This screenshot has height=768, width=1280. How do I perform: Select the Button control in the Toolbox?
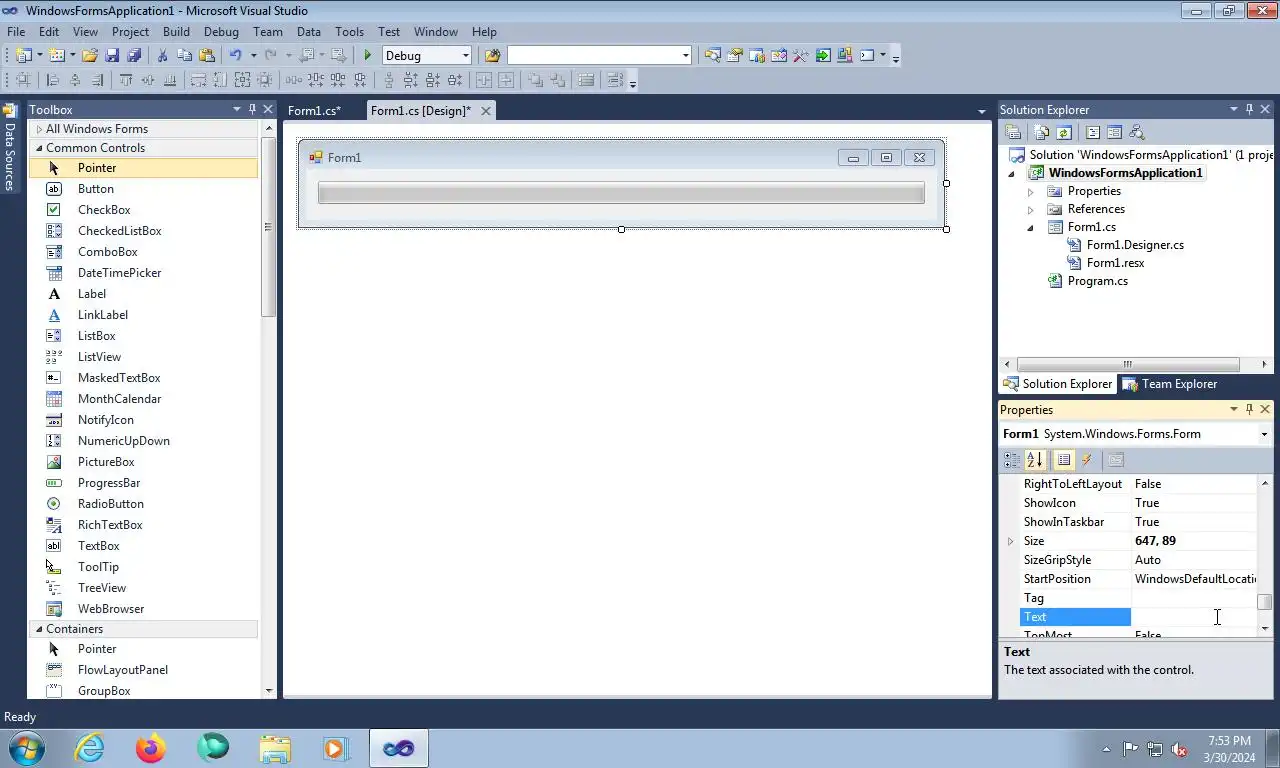(96, 189)
